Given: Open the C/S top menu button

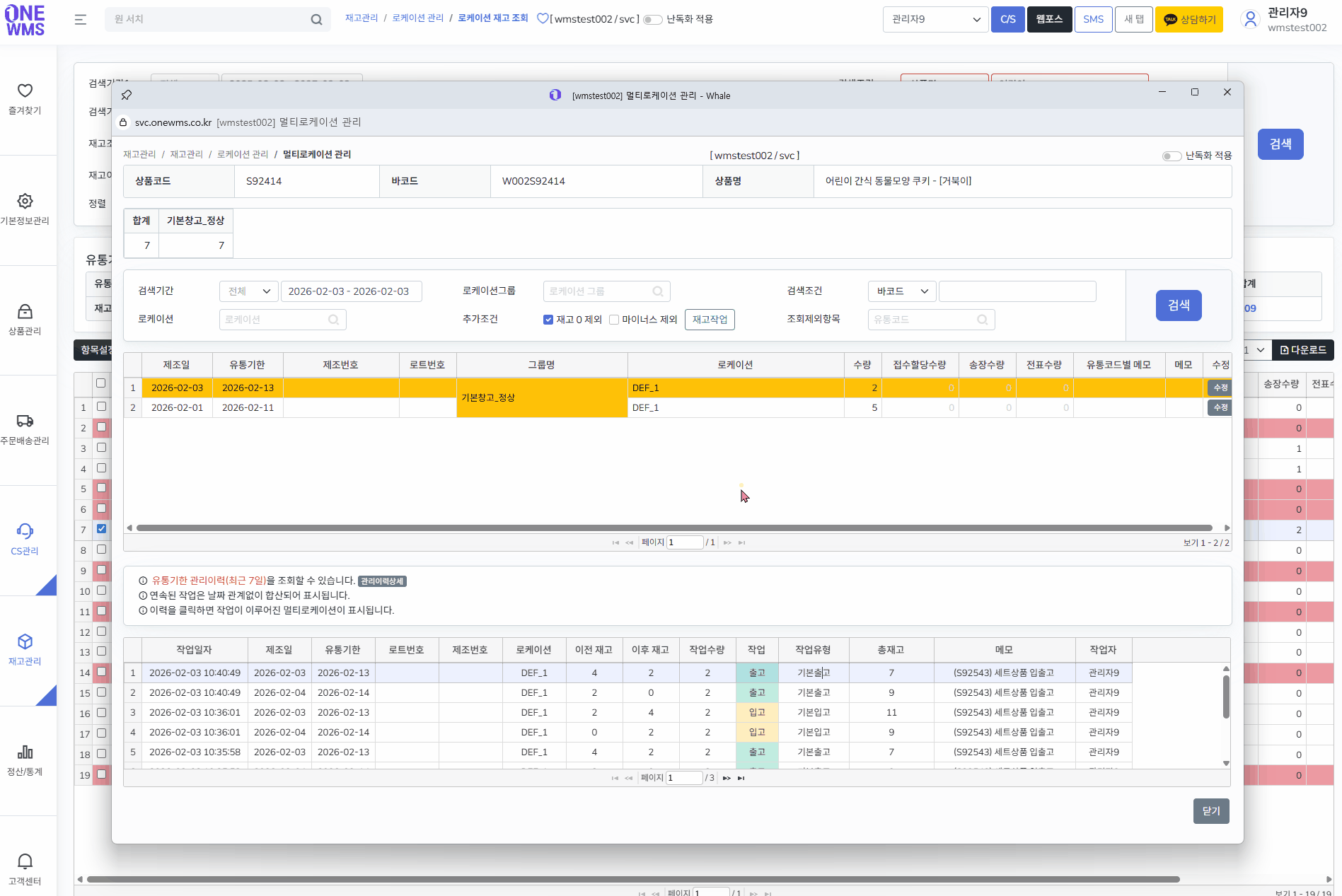Looking at the screenshot, I should tap(1007, 20).
